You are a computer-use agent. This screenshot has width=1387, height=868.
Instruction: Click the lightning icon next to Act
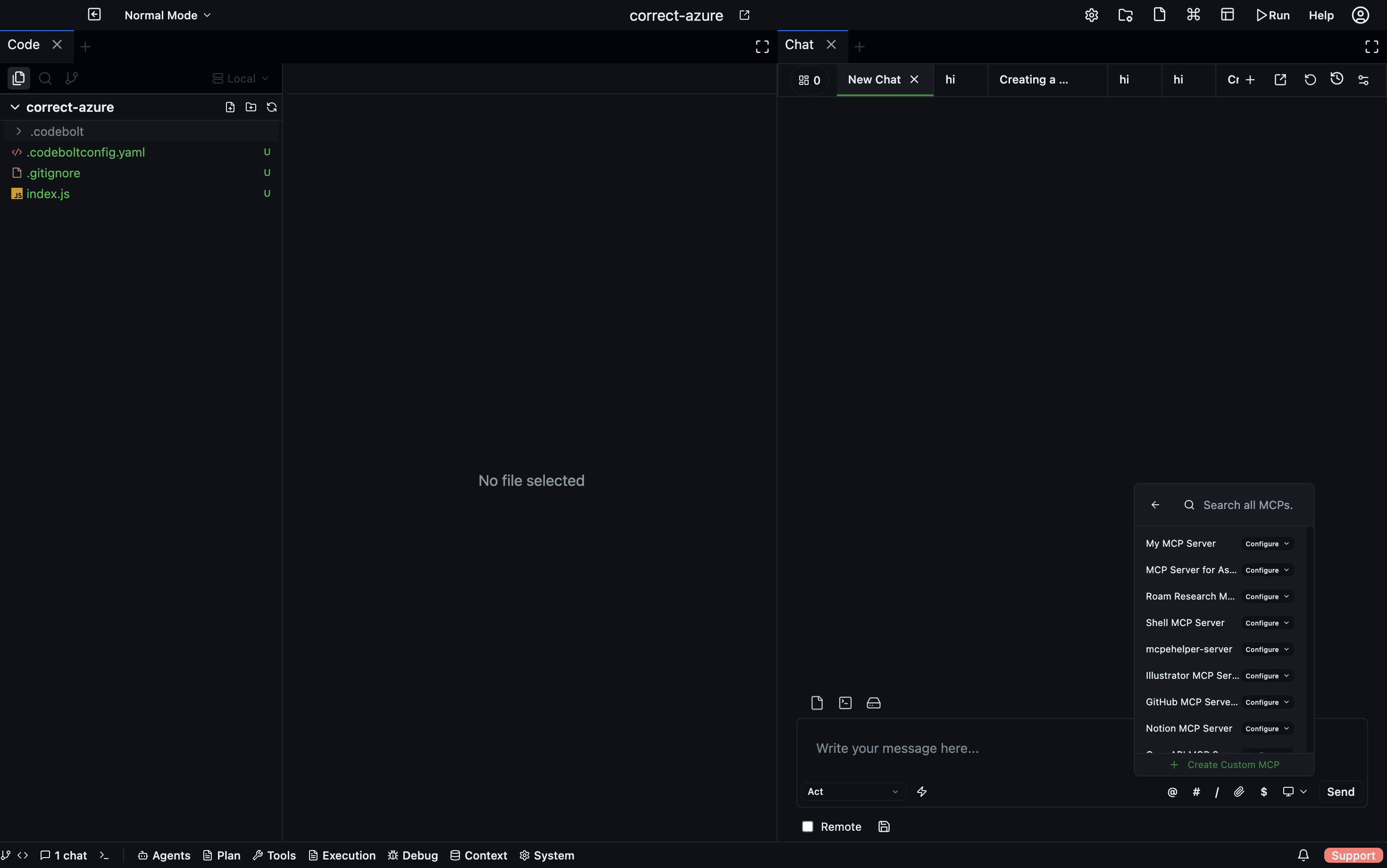(x=922, y=792)
